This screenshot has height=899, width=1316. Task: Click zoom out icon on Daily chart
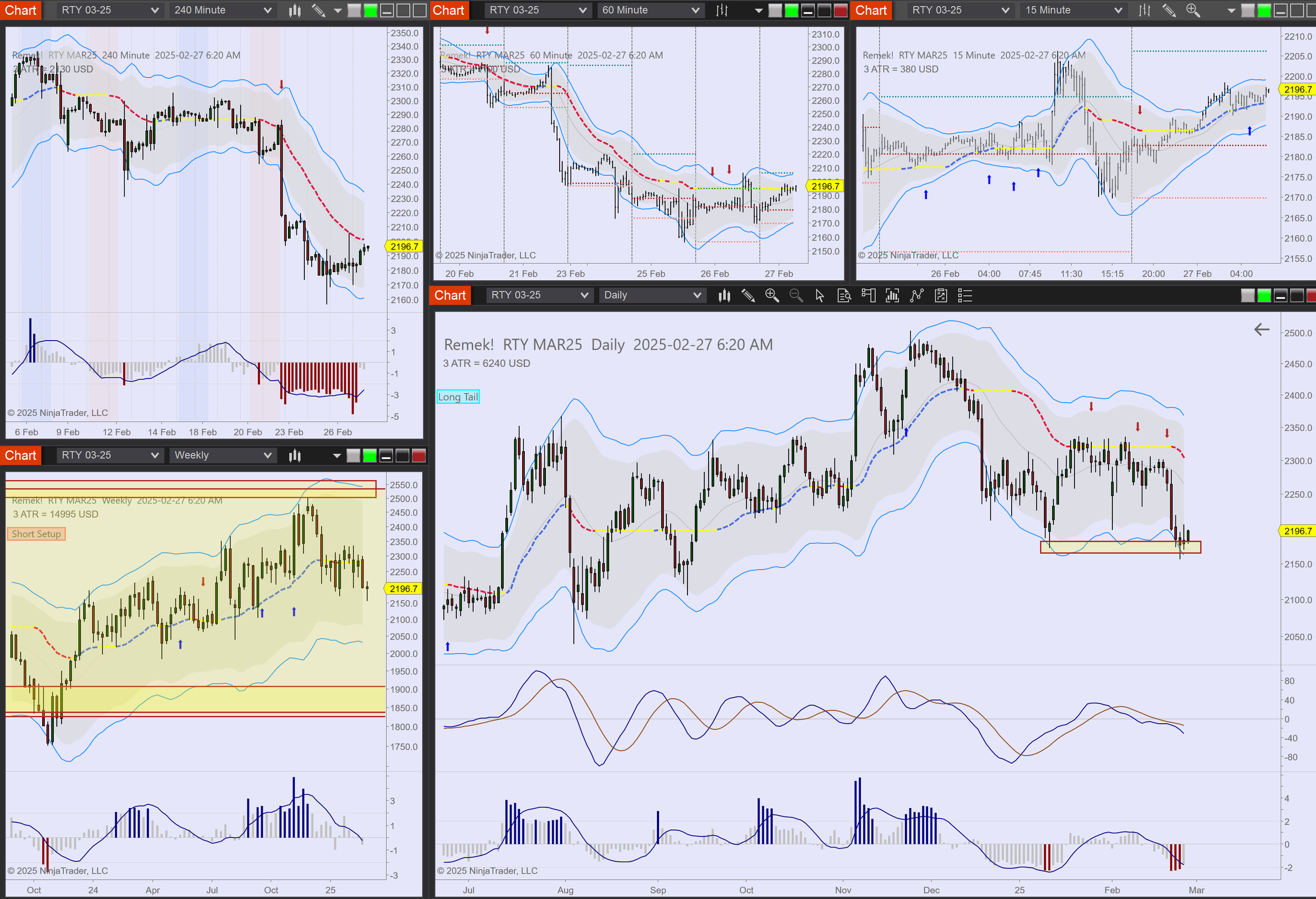pyautogui.click(x=795, y=295)
